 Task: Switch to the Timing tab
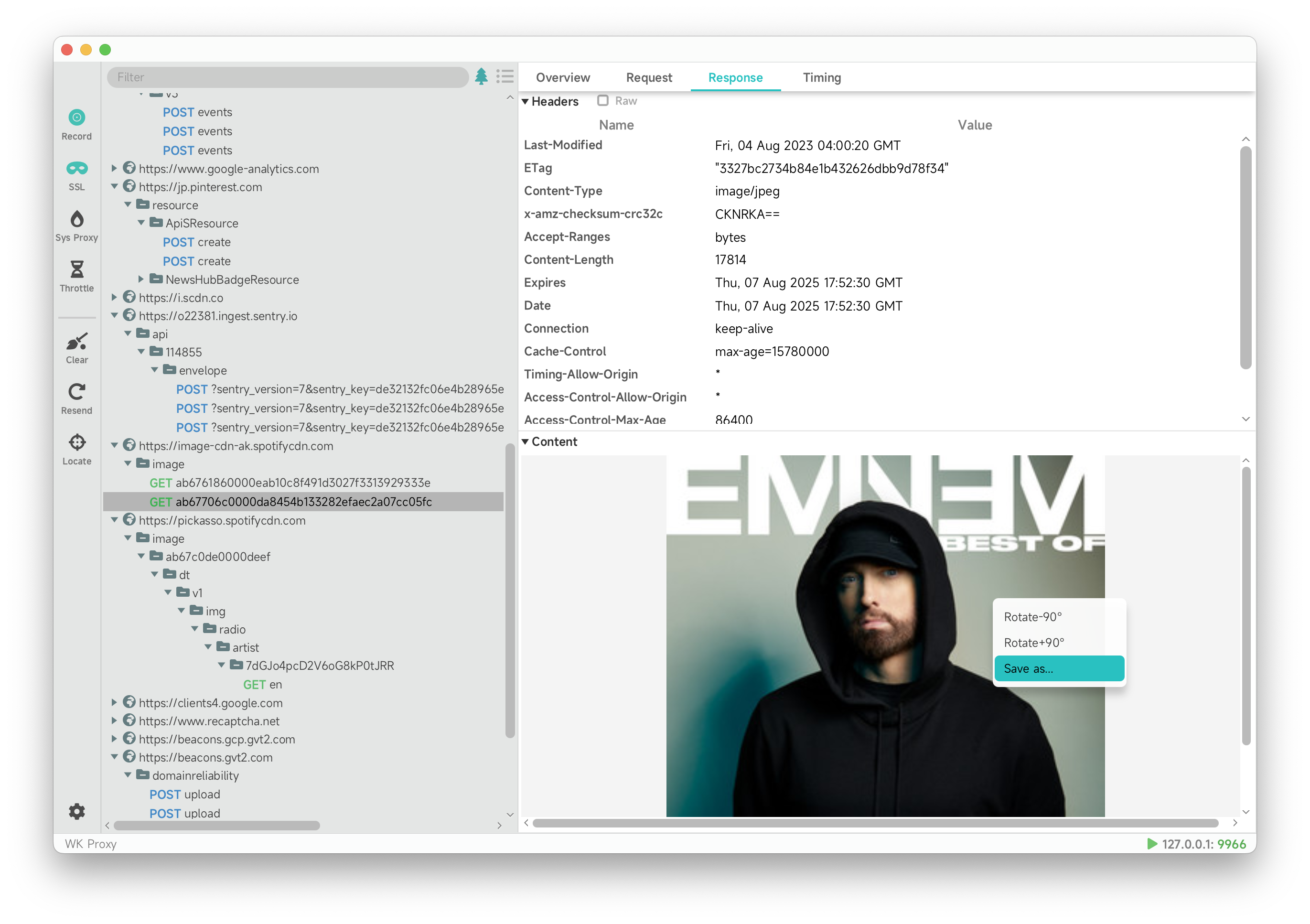822,77
